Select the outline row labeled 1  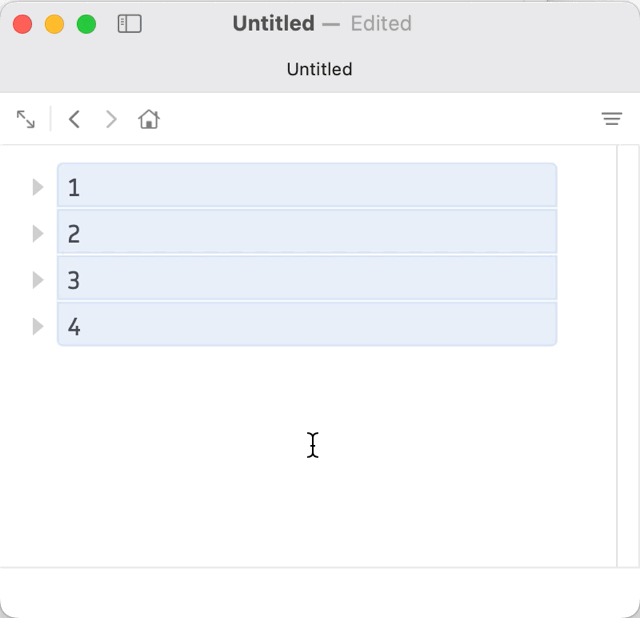pos(306,187)
